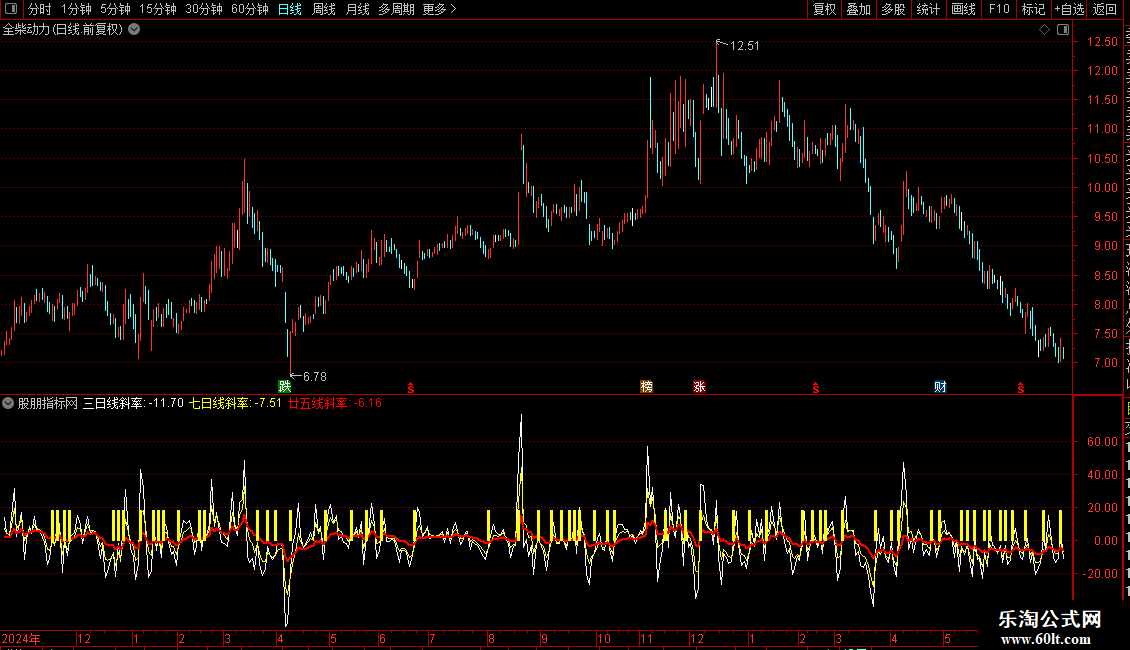The width and height of the screenshot is (1130, 650).
Task: Select the 5分钟 period tab
Action: tap(115, 9)
